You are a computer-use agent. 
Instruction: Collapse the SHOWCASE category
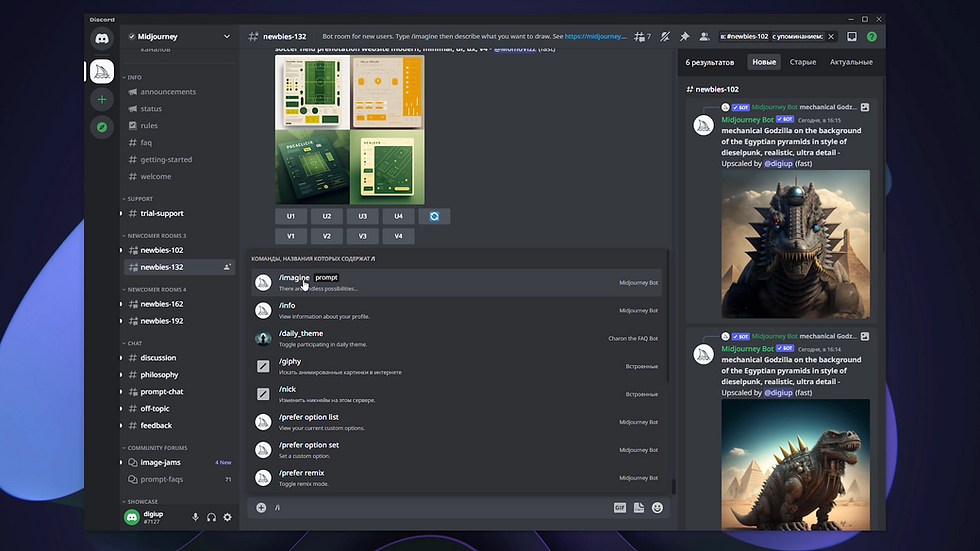141,502
